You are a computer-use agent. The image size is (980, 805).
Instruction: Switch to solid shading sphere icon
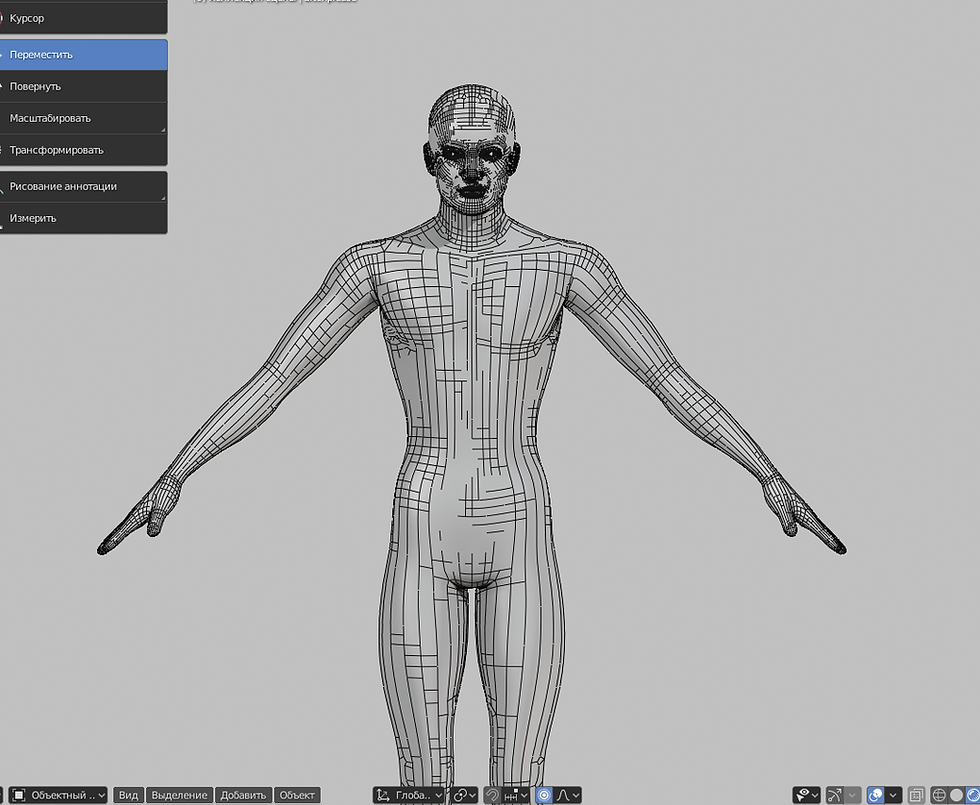[956, 795]
